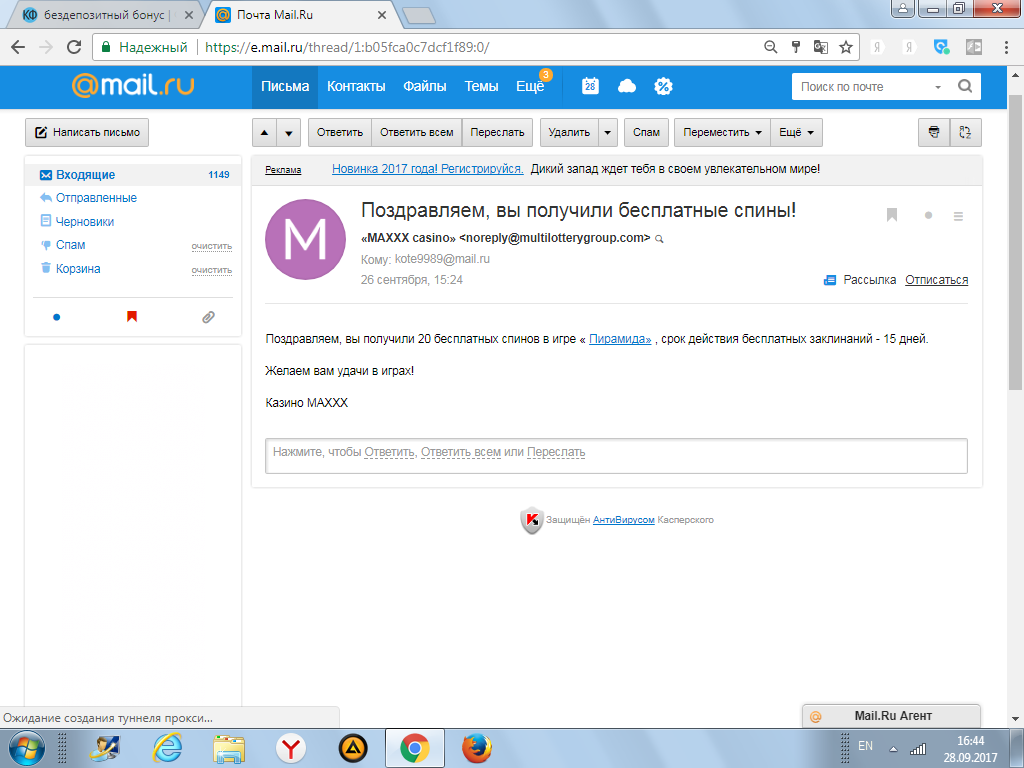The image size is (1024, 768).
Task: Go back with browser back arrow
Action: click(x=18, y=47)
